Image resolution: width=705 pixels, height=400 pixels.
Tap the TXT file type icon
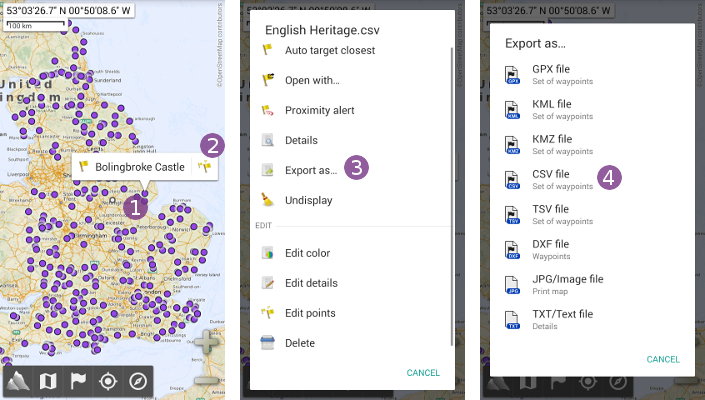(512, 320)
